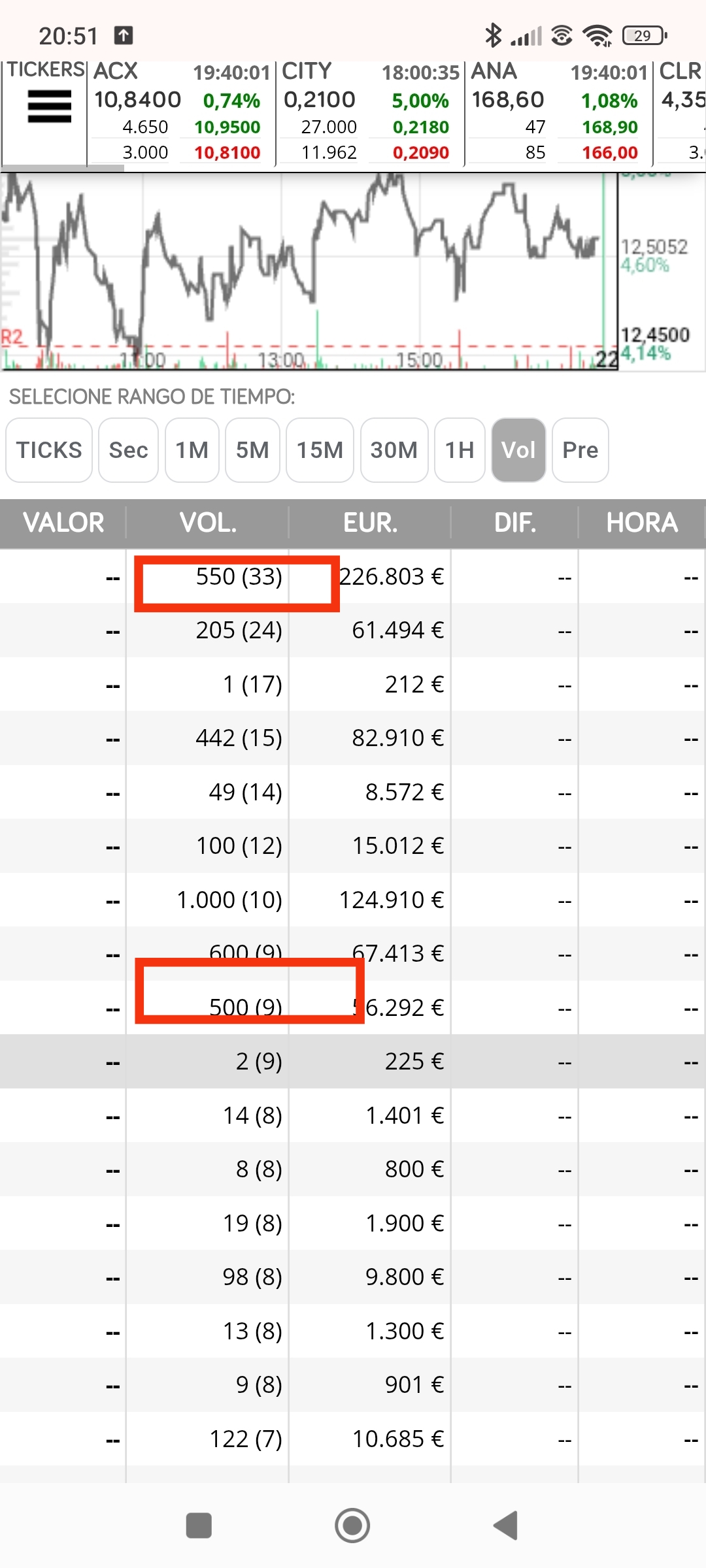Sort table by HORA column header
Screen dimensions: 706x1568
[642, 523]
